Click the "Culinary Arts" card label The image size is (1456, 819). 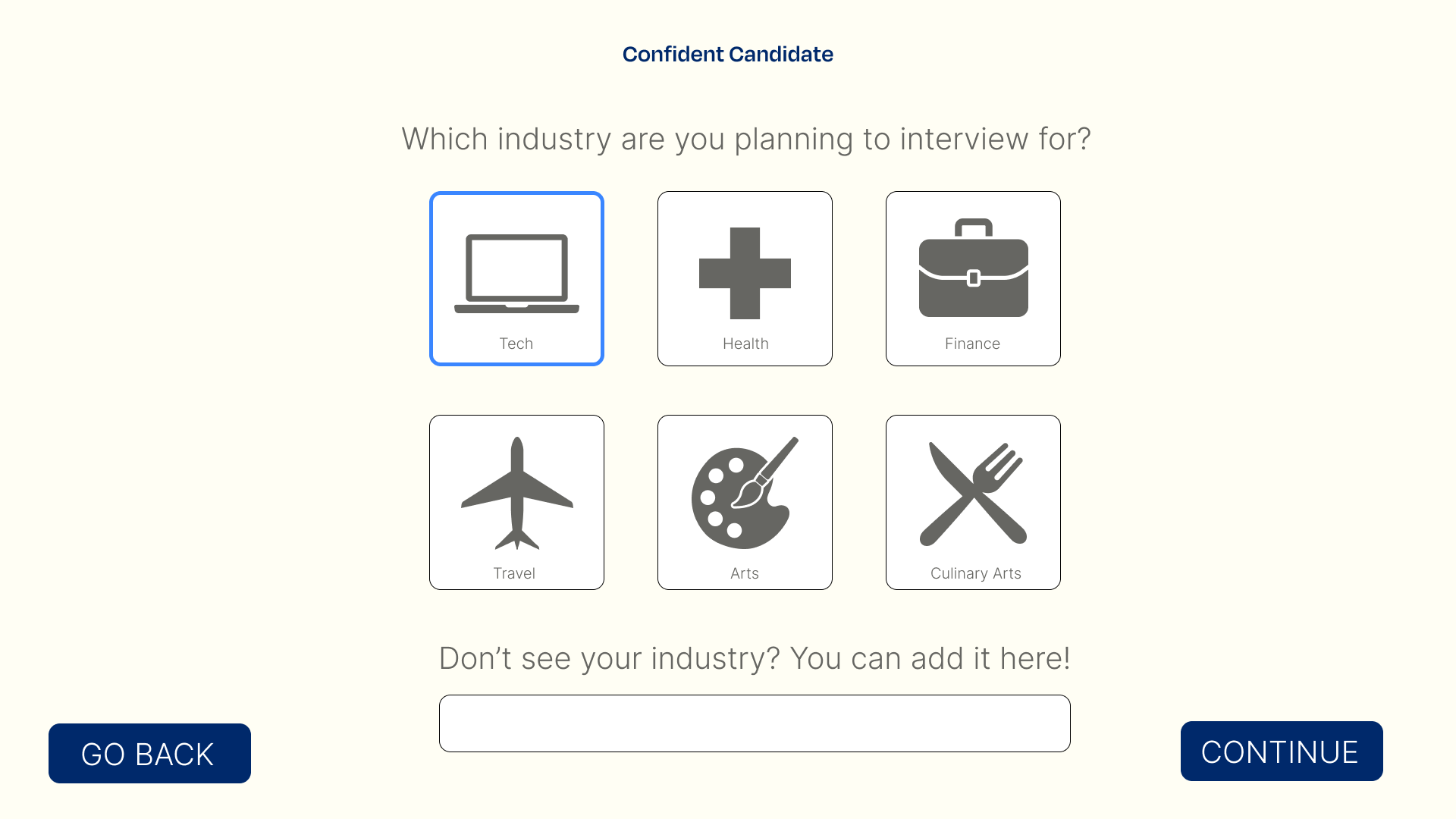(976, 573)
